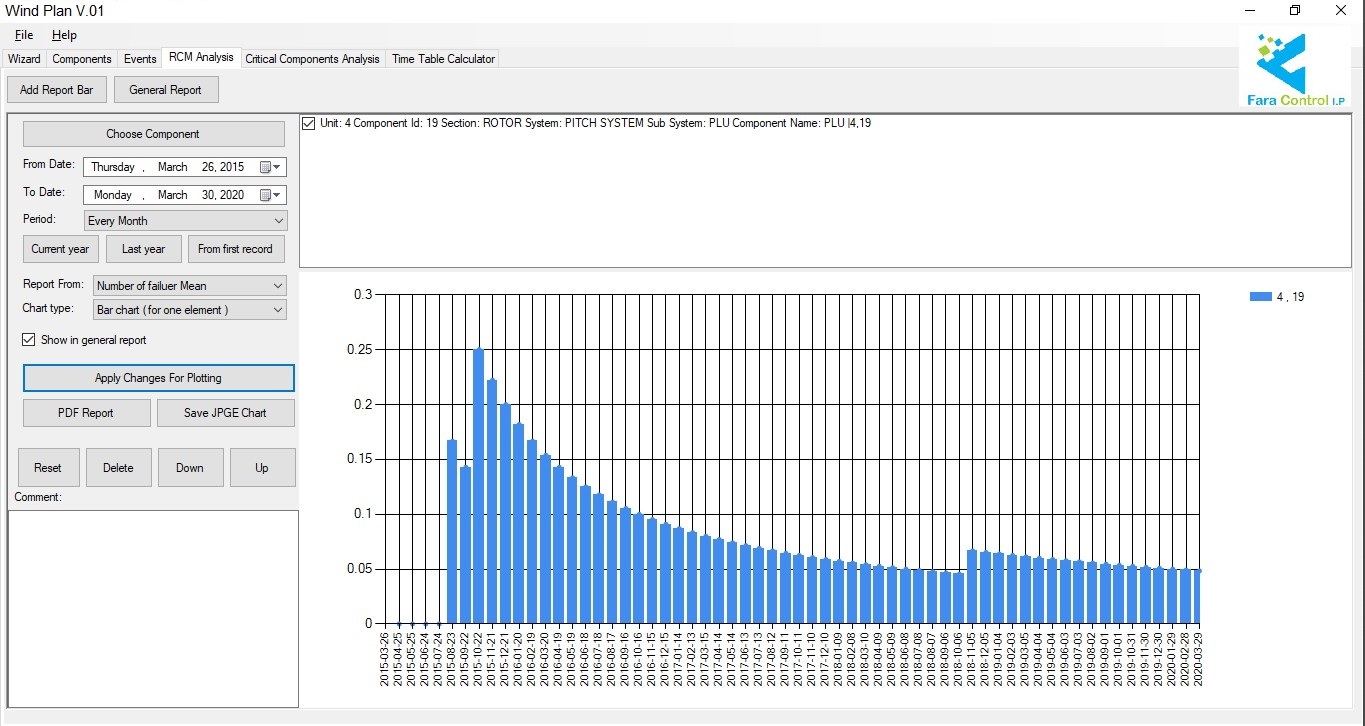The height and width of the screenshot is (726, 1365).
Task: Click the blue legend swatch for 4, 19
Action: (1259, 297)
